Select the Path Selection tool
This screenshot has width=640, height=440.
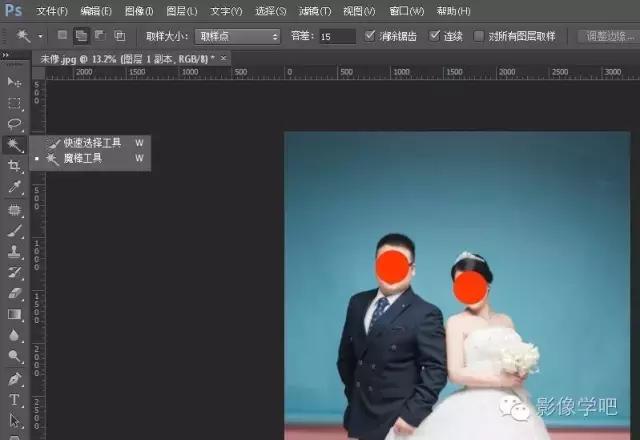tap(14, 421)
